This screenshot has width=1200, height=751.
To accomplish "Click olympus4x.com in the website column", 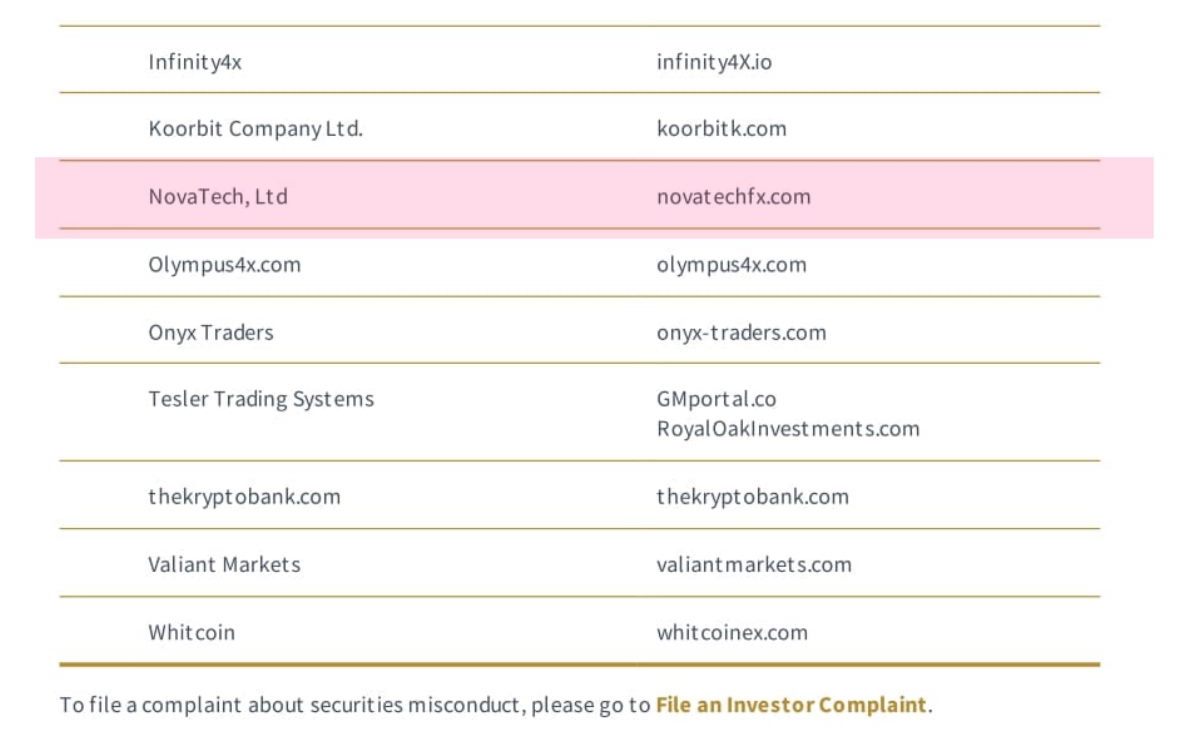I will 731,265.
